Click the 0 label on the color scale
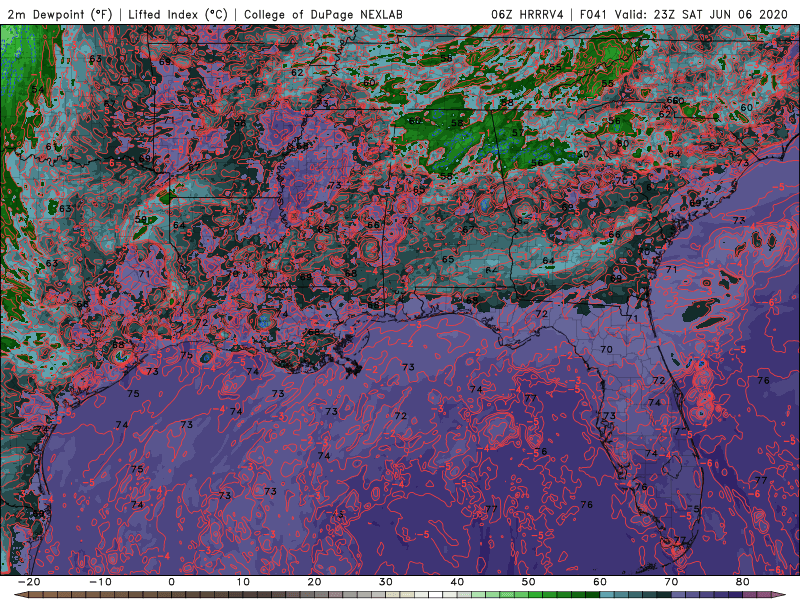800x600 pixels. (x=171, y=582)
